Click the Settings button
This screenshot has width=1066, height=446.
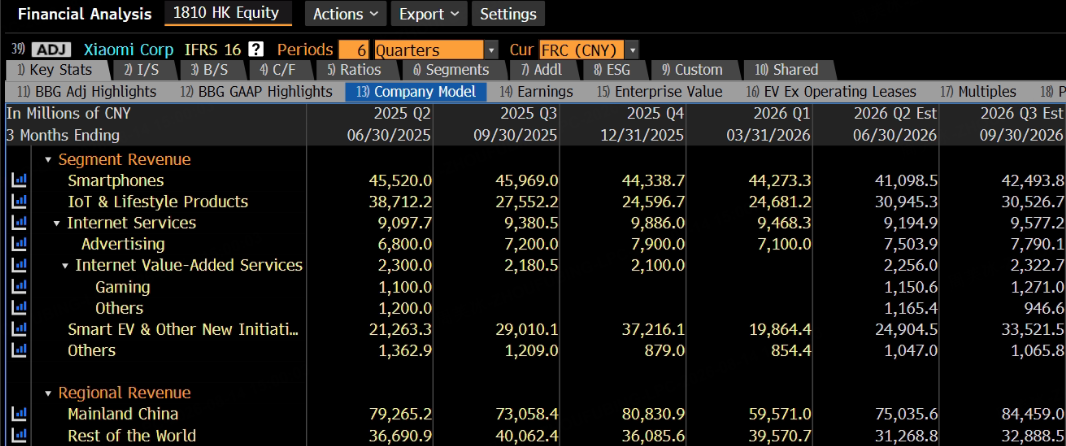tap(508, 14)
